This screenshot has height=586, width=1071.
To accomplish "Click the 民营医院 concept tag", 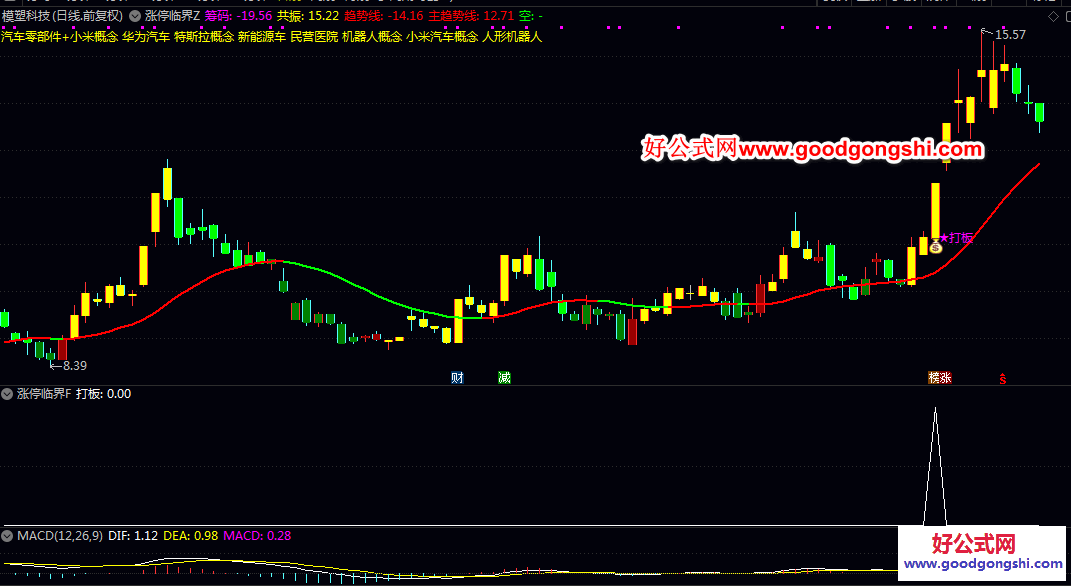I will [314, 37].
